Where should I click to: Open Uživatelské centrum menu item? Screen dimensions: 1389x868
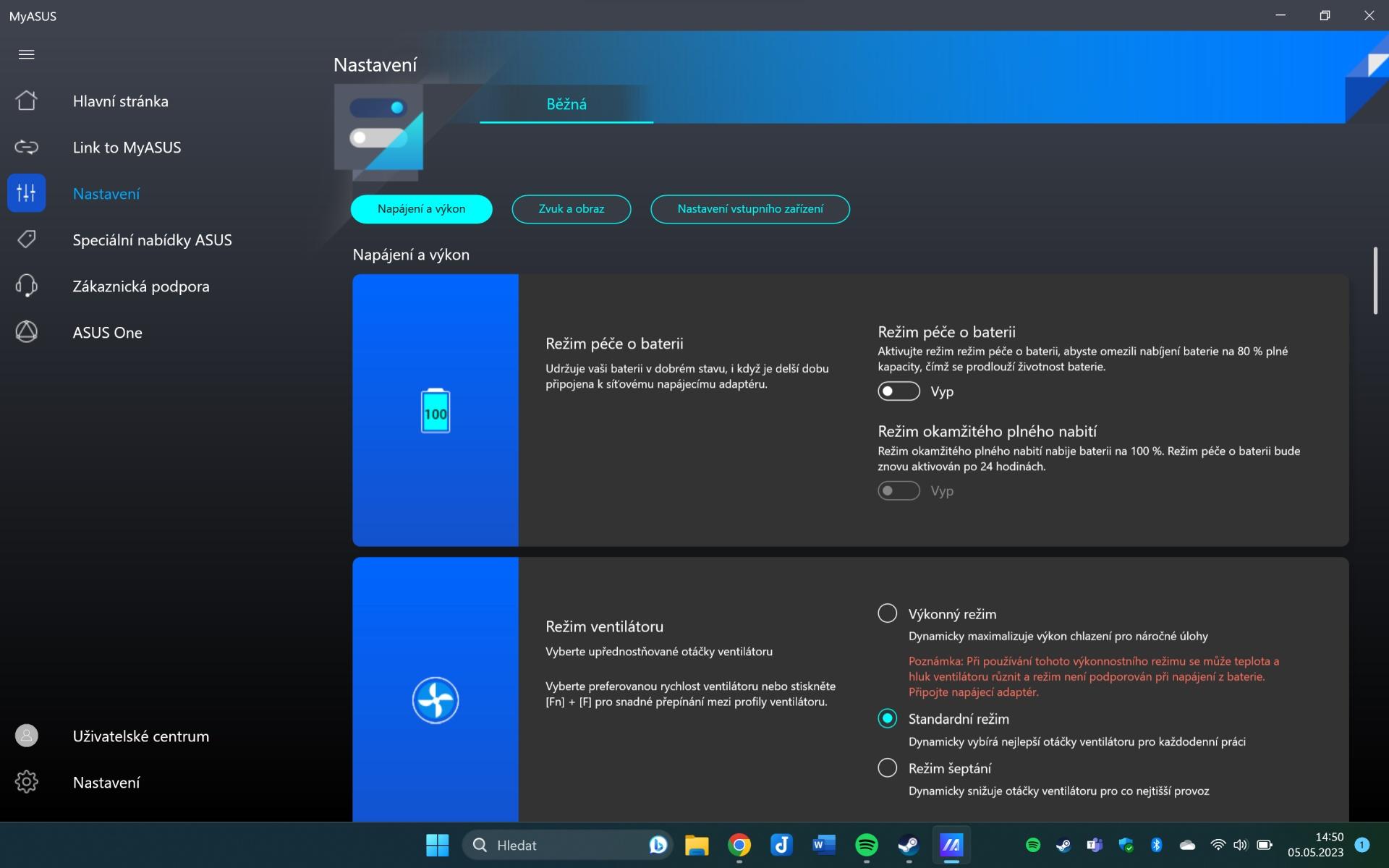(x=141, y=736)
